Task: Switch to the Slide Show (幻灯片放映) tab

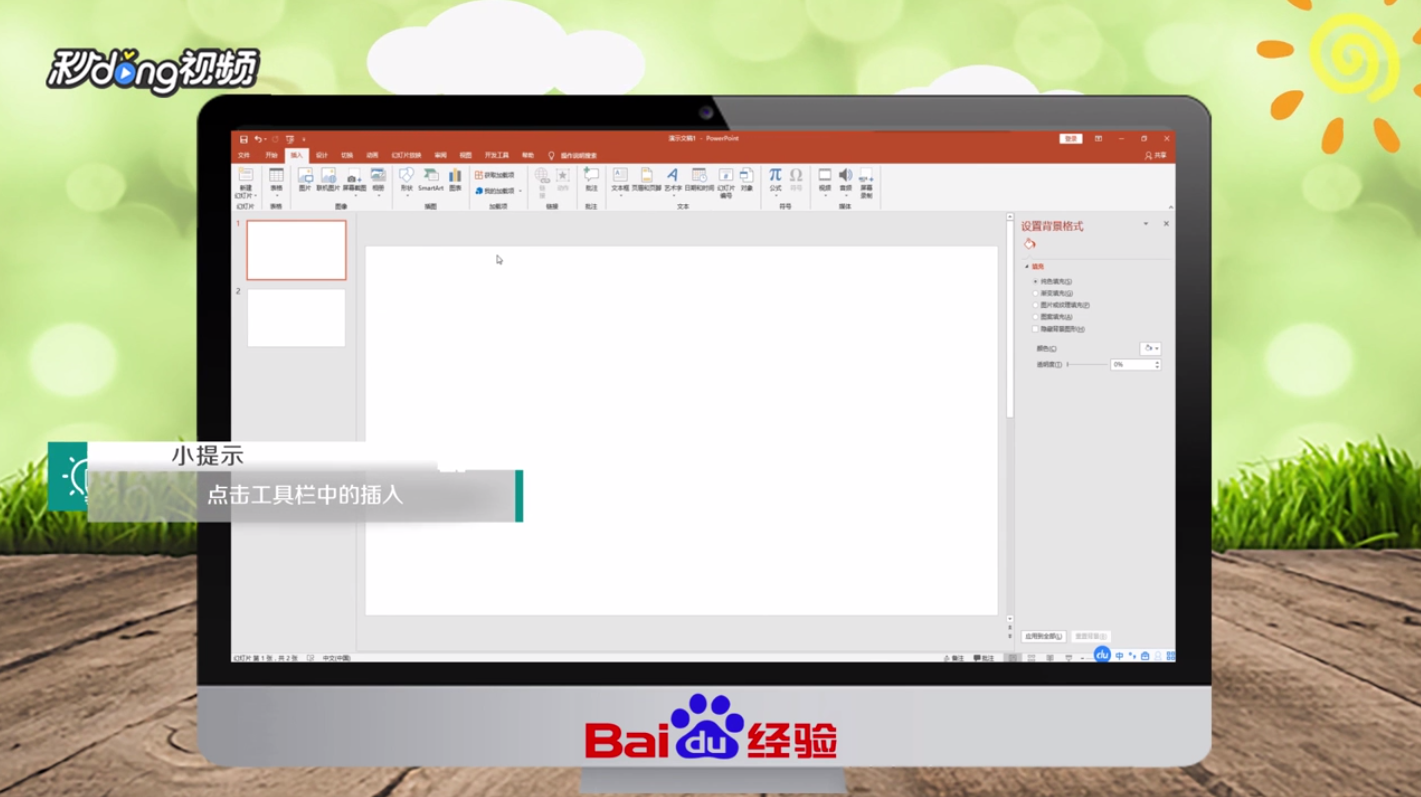Action: point(406,155)
